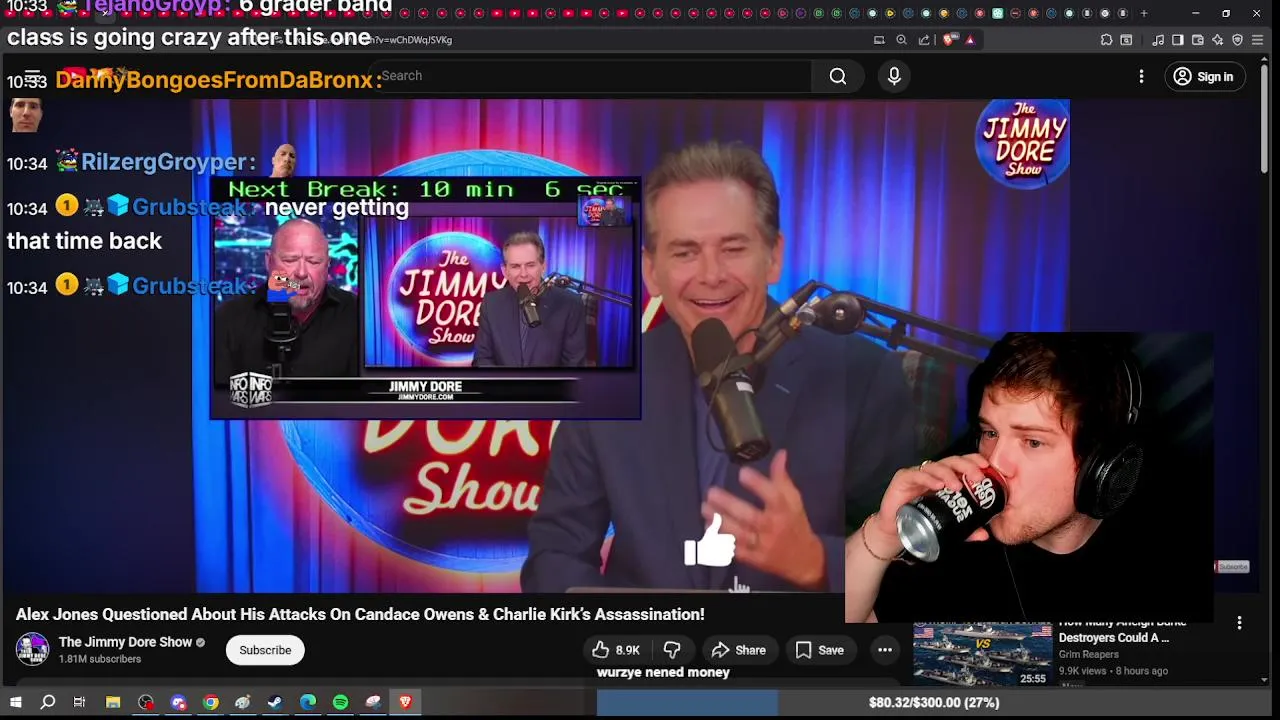The width and height of the screenshot is (1280, 720).
Task: Dislike the Jimmy Dore video
Action: tap(672, 650)
